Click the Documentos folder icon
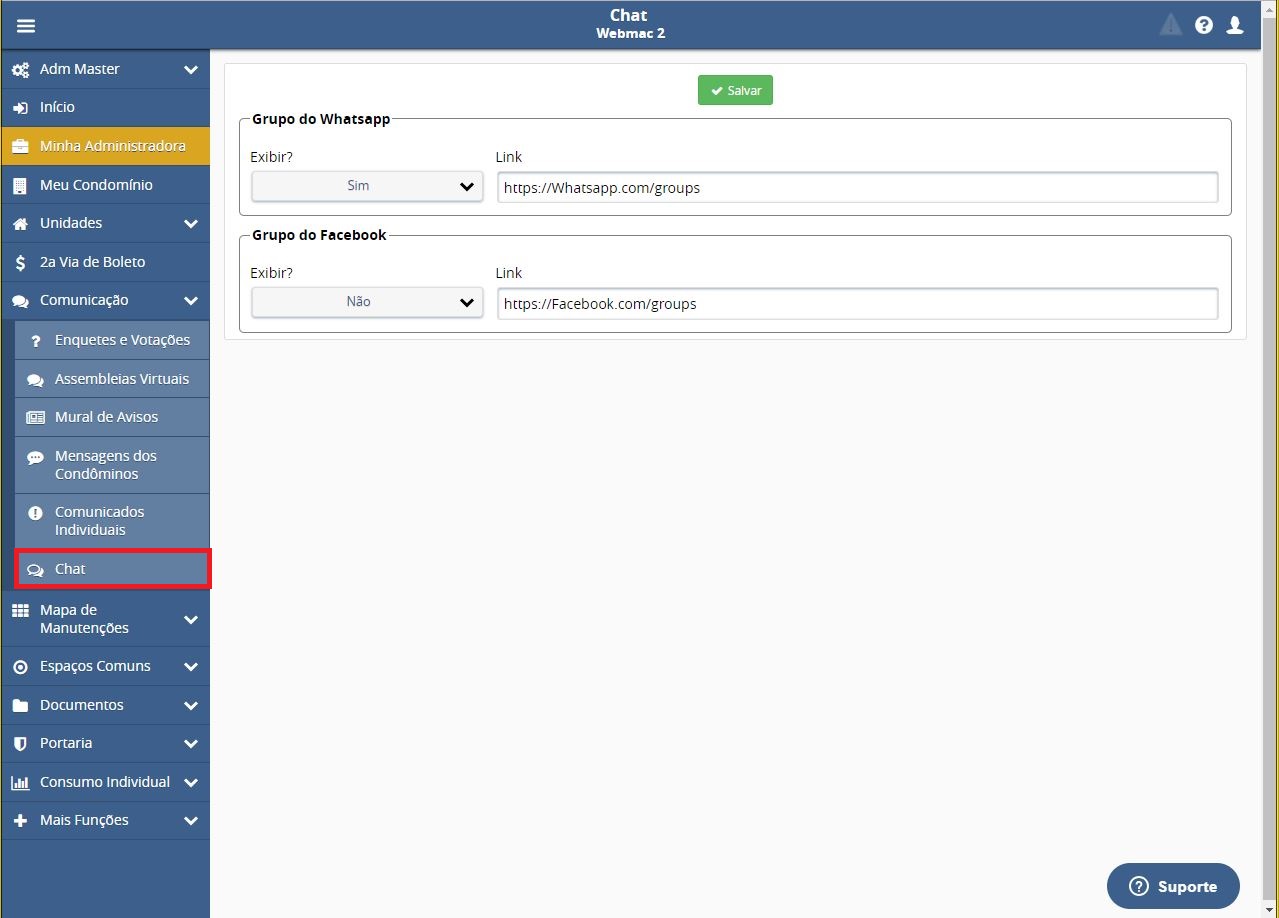 (20, 706)
